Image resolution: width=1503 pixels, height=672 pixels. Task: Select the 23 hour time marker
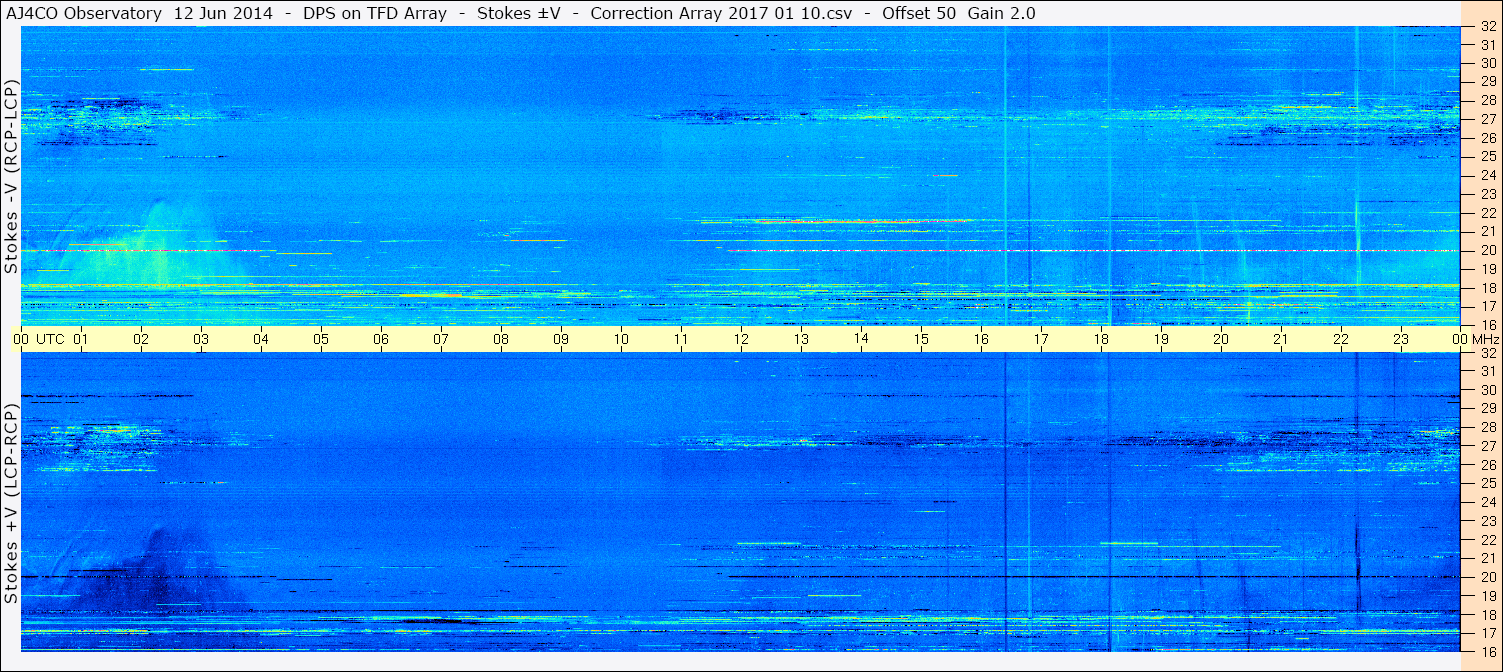1401,339
